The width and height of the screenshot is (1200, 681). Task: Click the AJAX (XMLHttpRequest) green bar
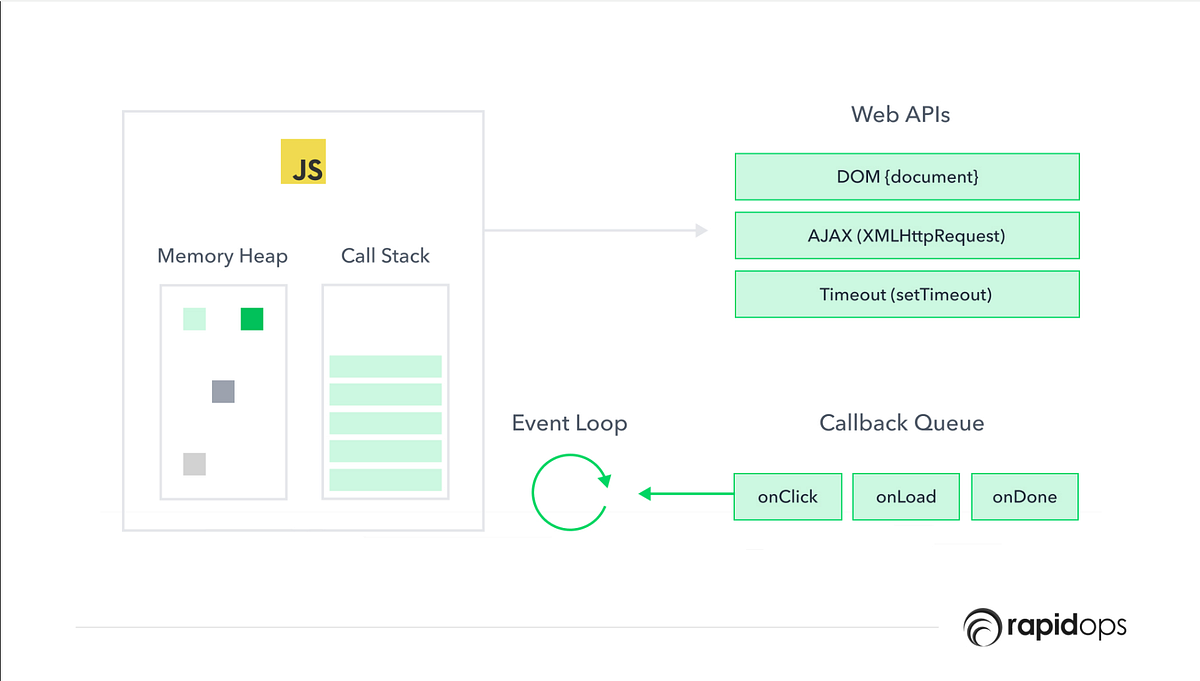[x=907, y=235]
